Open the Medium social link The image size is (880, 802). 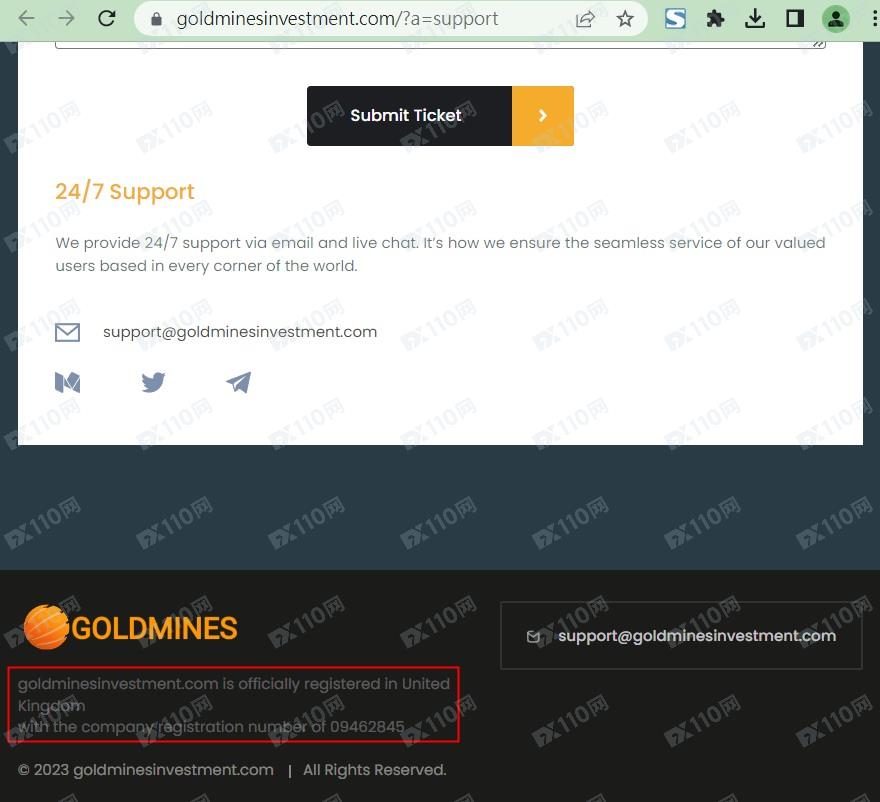click(67, 382)
